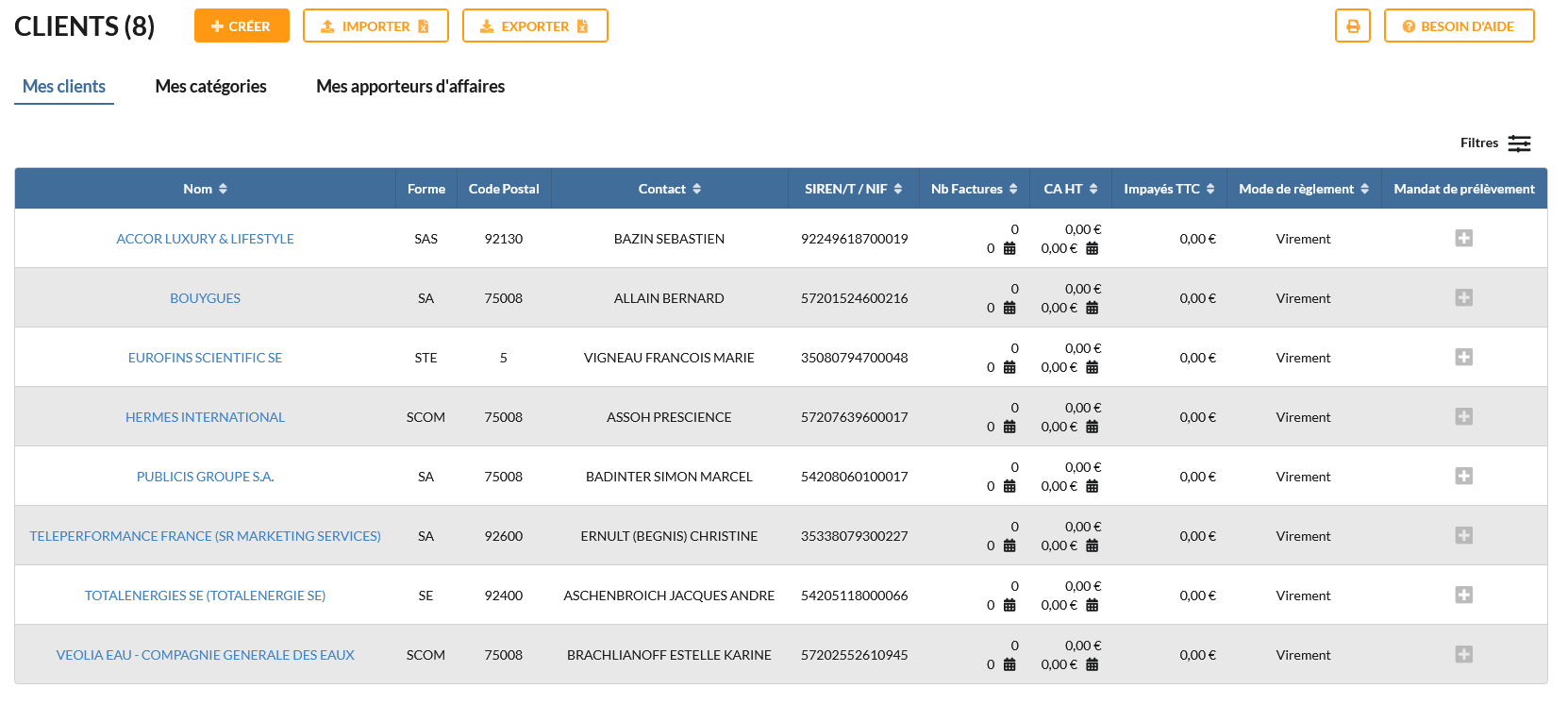
Task: Open Nb Factures calendar icon for TELEPERFORMANCE
Action: (x=1009, y=546)
